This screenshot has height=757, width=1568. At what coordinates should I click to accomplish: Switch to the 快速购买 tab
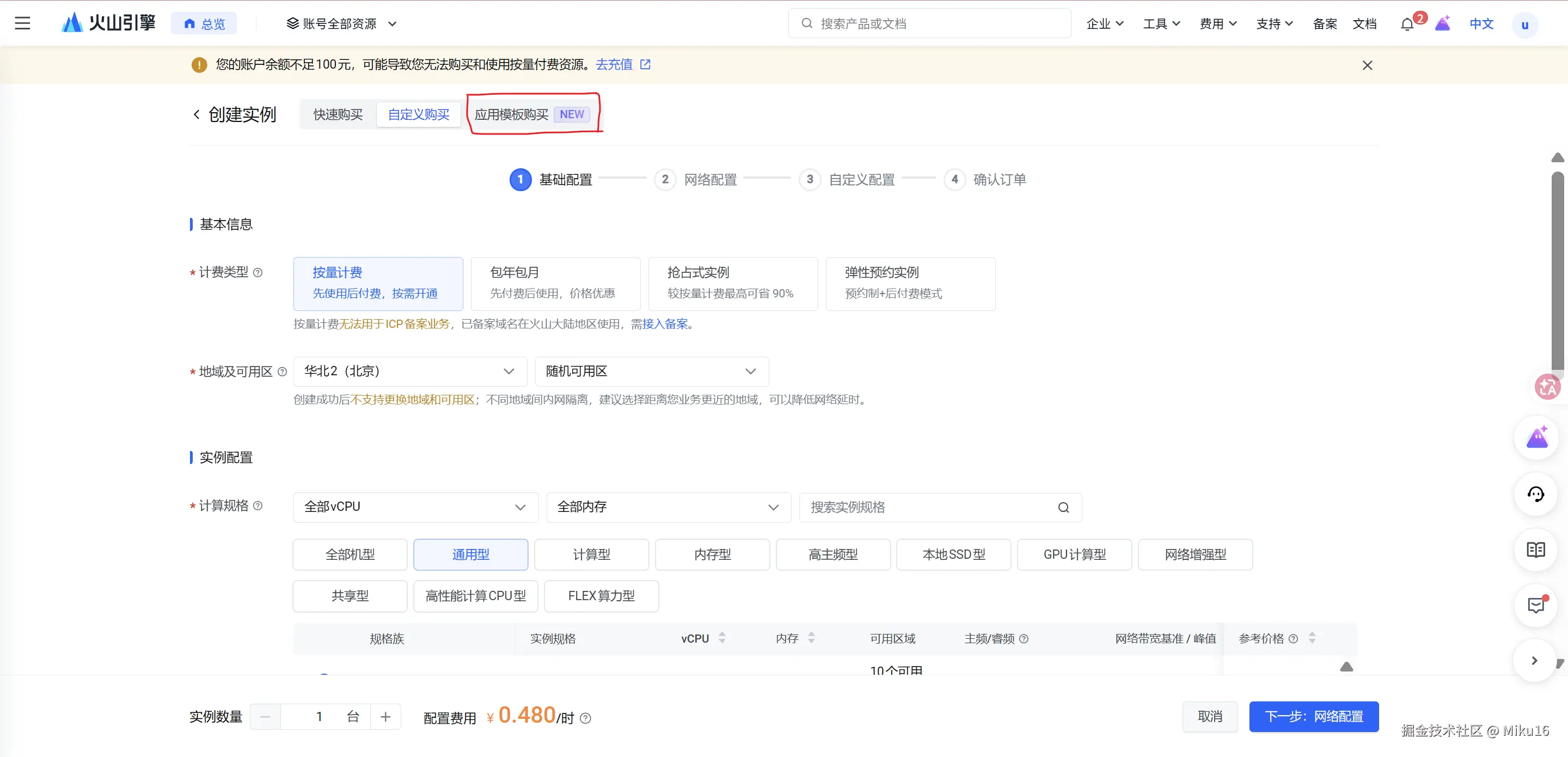(x=338, y=114)
